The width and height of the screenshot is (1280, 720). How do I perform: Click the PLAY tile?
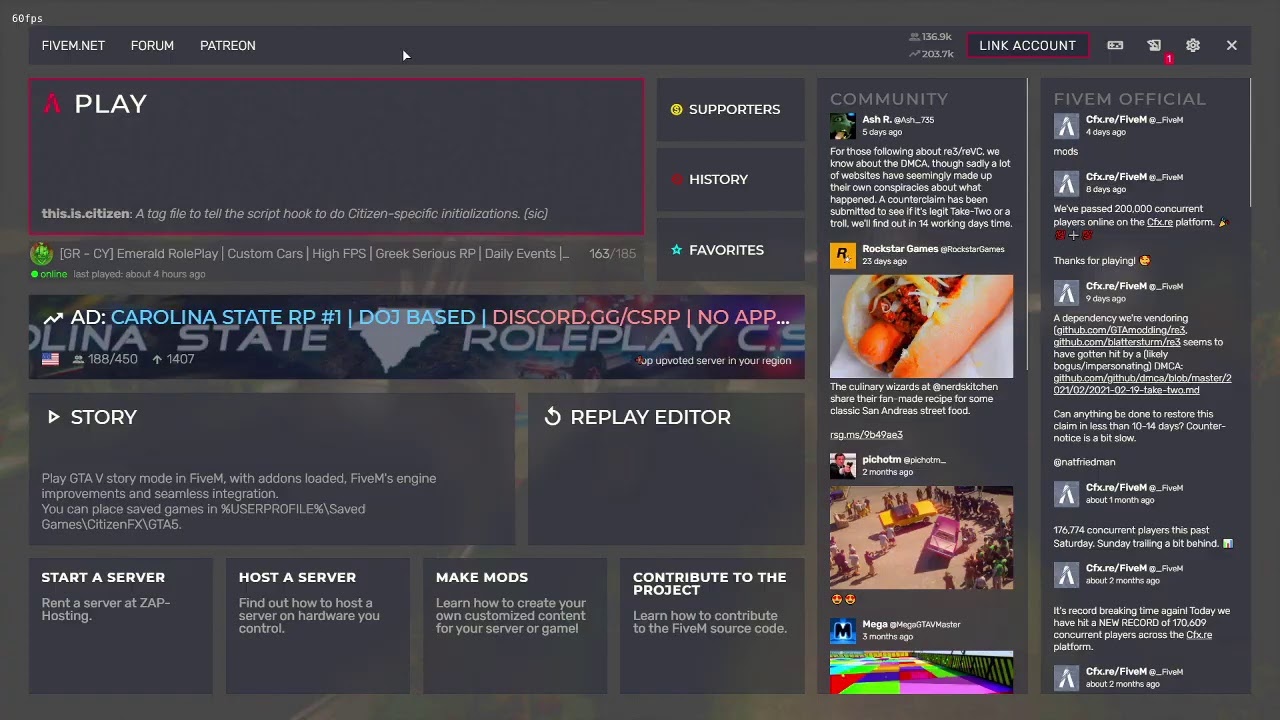point(336,156)
